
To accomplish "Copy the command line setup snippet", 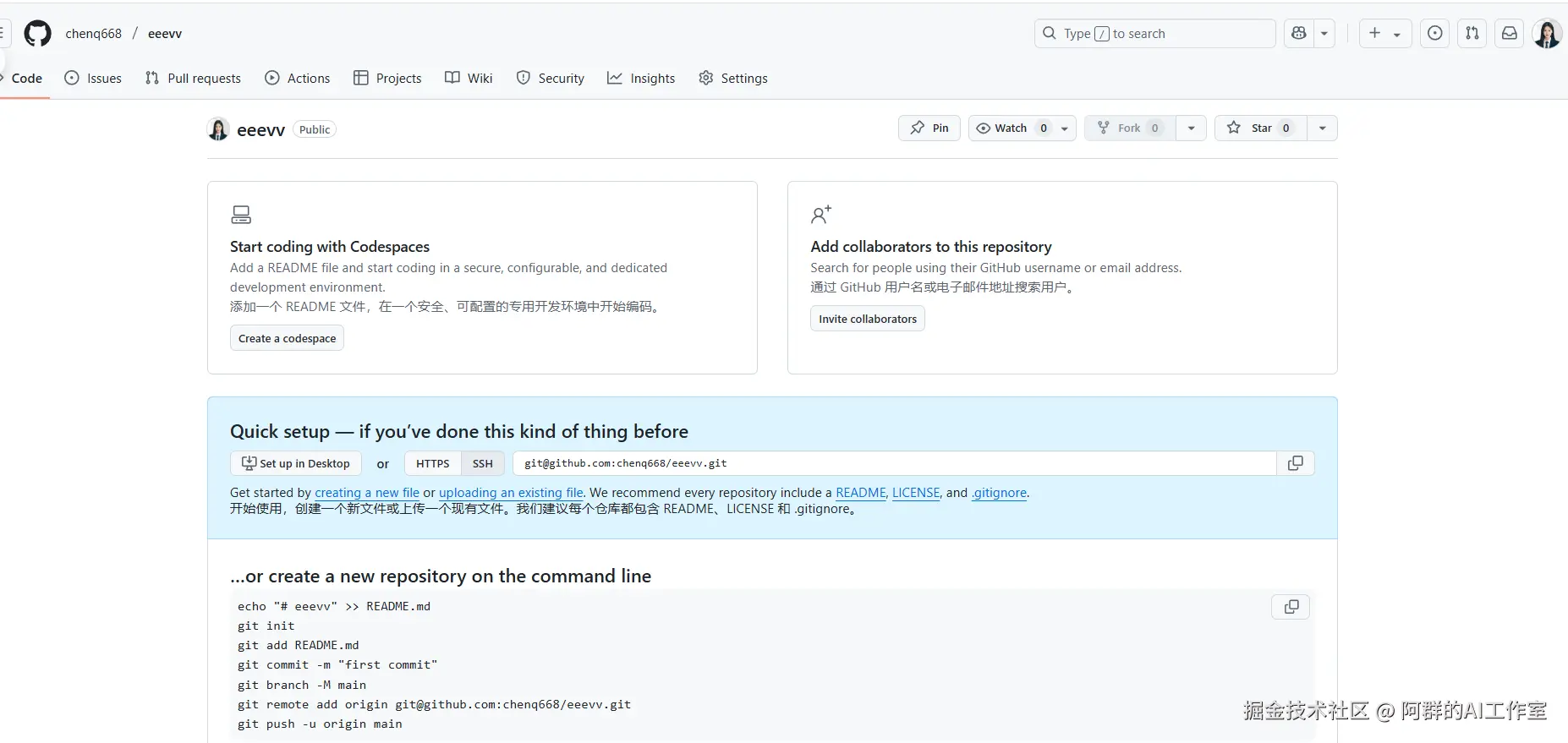I will (1291, 607).
